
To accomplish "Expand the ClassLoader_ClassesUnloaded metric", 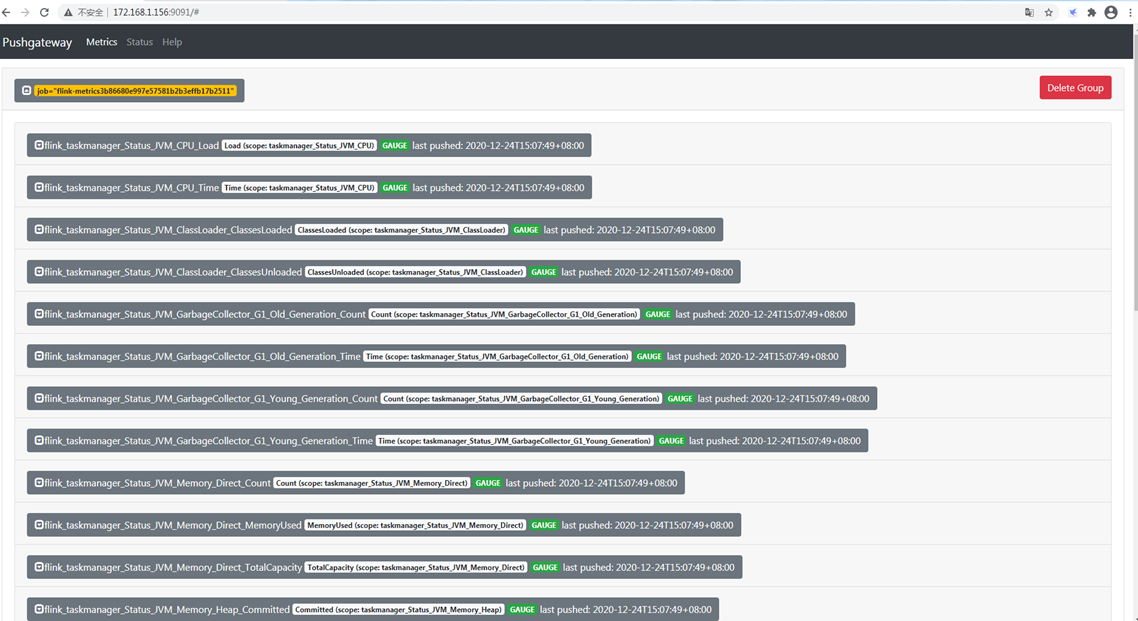I will (39, 271).
